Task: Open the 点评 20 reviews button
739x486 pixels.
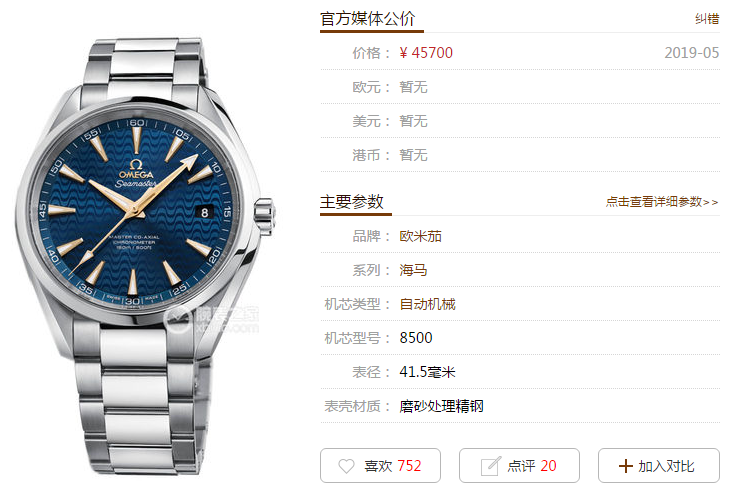Action: point(519,465)
